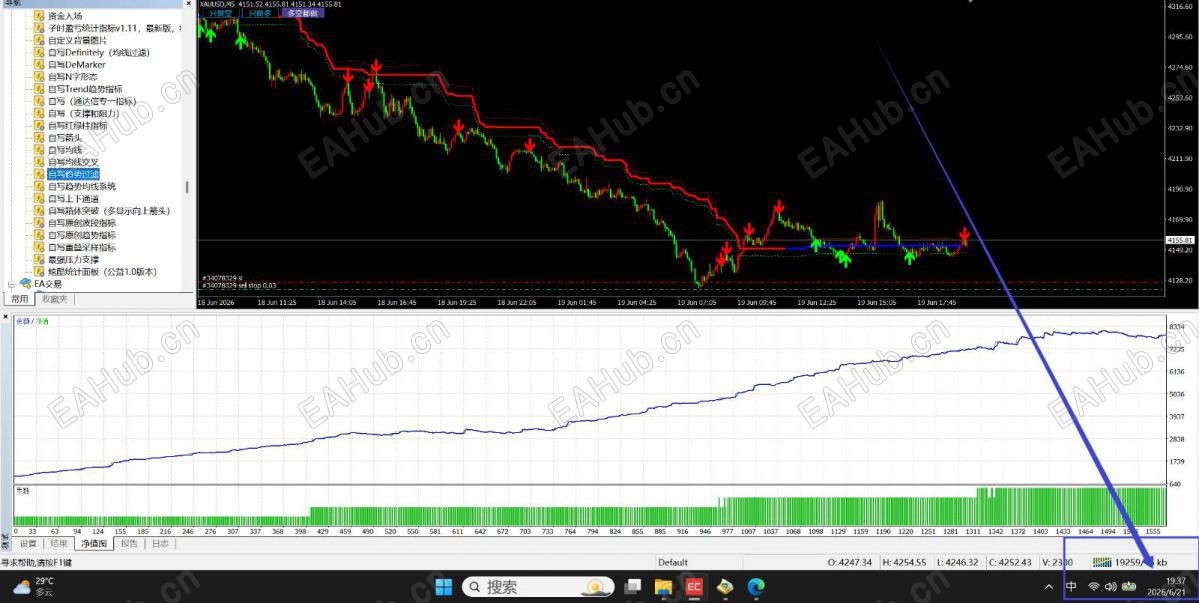Viewport: 1199px width, 603px height.
Task: Toggle the 多空都做 chart button
Action: pos(302,13)
